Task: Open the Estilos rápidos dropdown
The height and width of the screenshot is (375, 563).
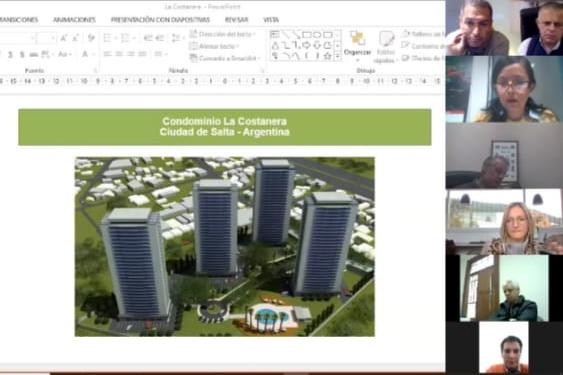Action: (x=386, y=47)
